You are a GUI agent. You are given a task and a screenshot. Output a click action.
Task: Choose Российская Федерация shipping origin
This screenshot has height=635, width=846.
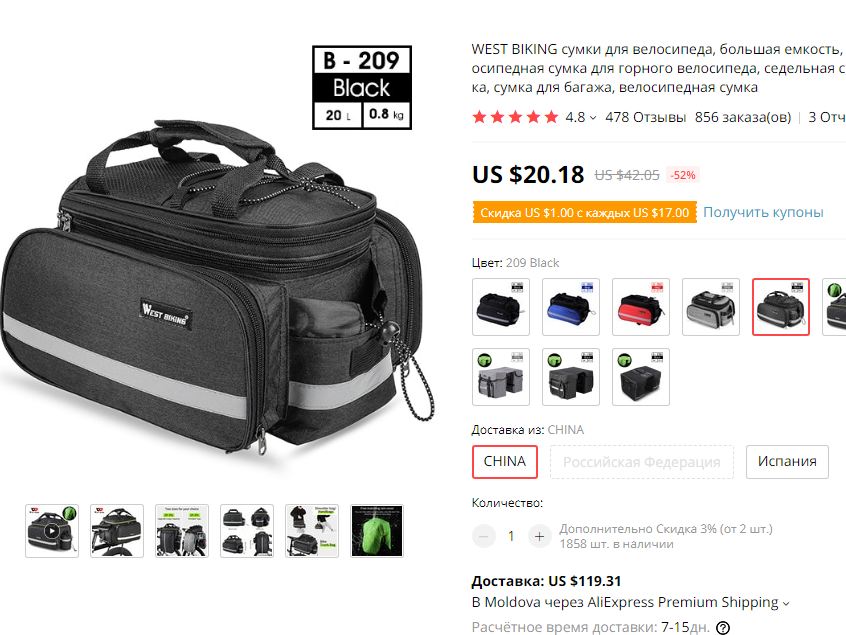click(x=642, y=462)
